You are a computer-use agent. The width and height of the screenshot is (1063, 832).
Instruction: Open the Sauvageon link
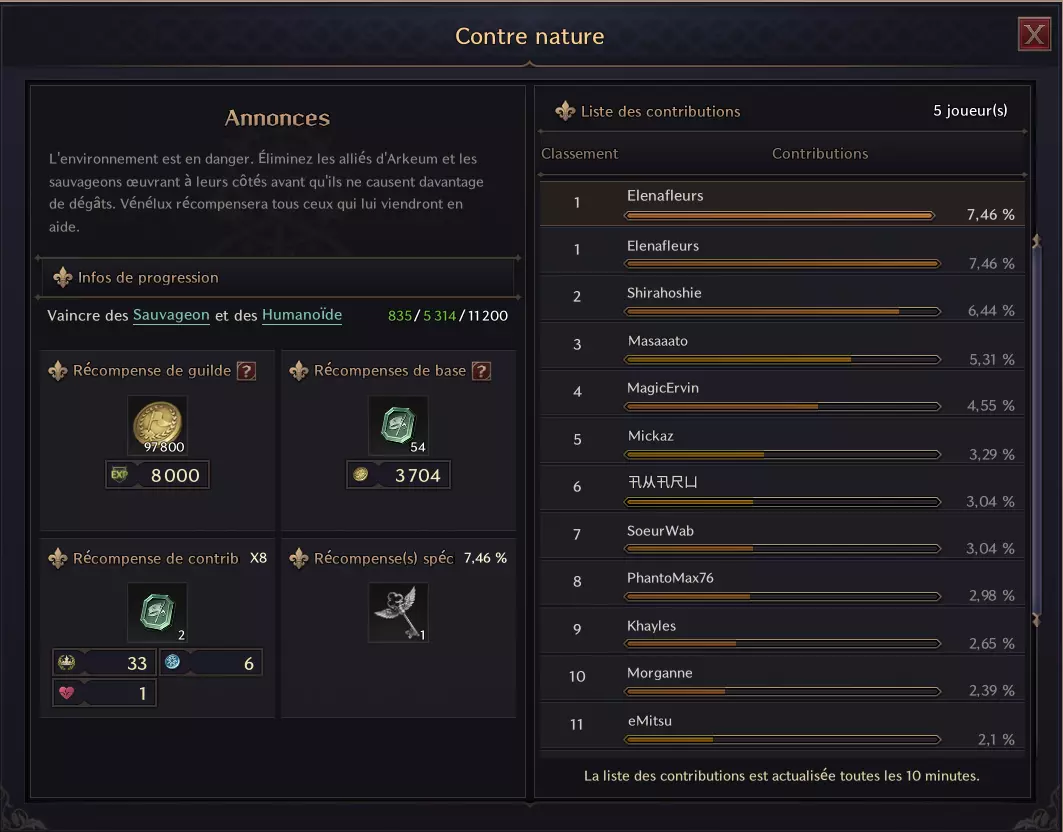[x=171, y=315]
